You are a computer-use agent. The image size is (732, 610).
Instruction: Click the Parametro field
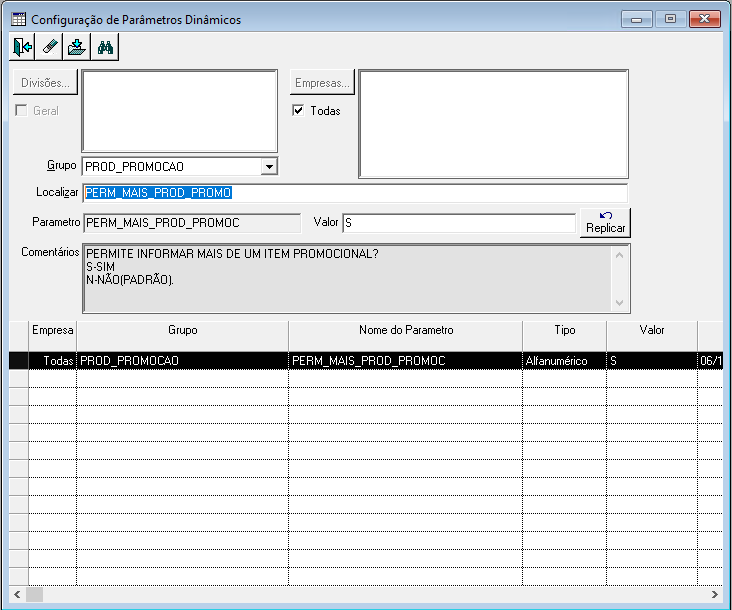[x=192, y=223]
